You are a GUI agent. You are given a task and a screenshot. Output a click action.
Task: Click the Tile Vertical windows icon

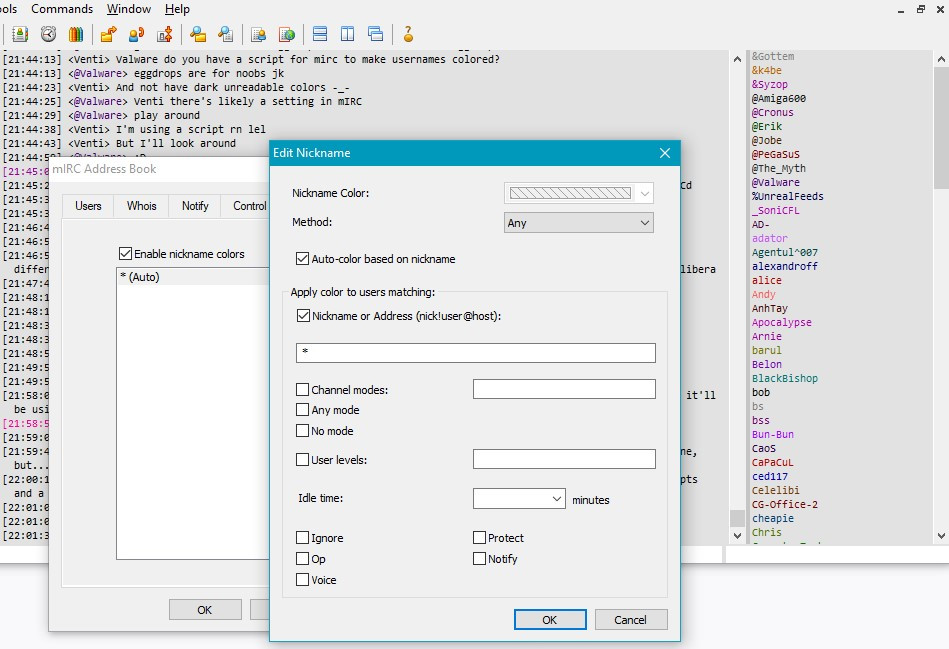(348, 34)
